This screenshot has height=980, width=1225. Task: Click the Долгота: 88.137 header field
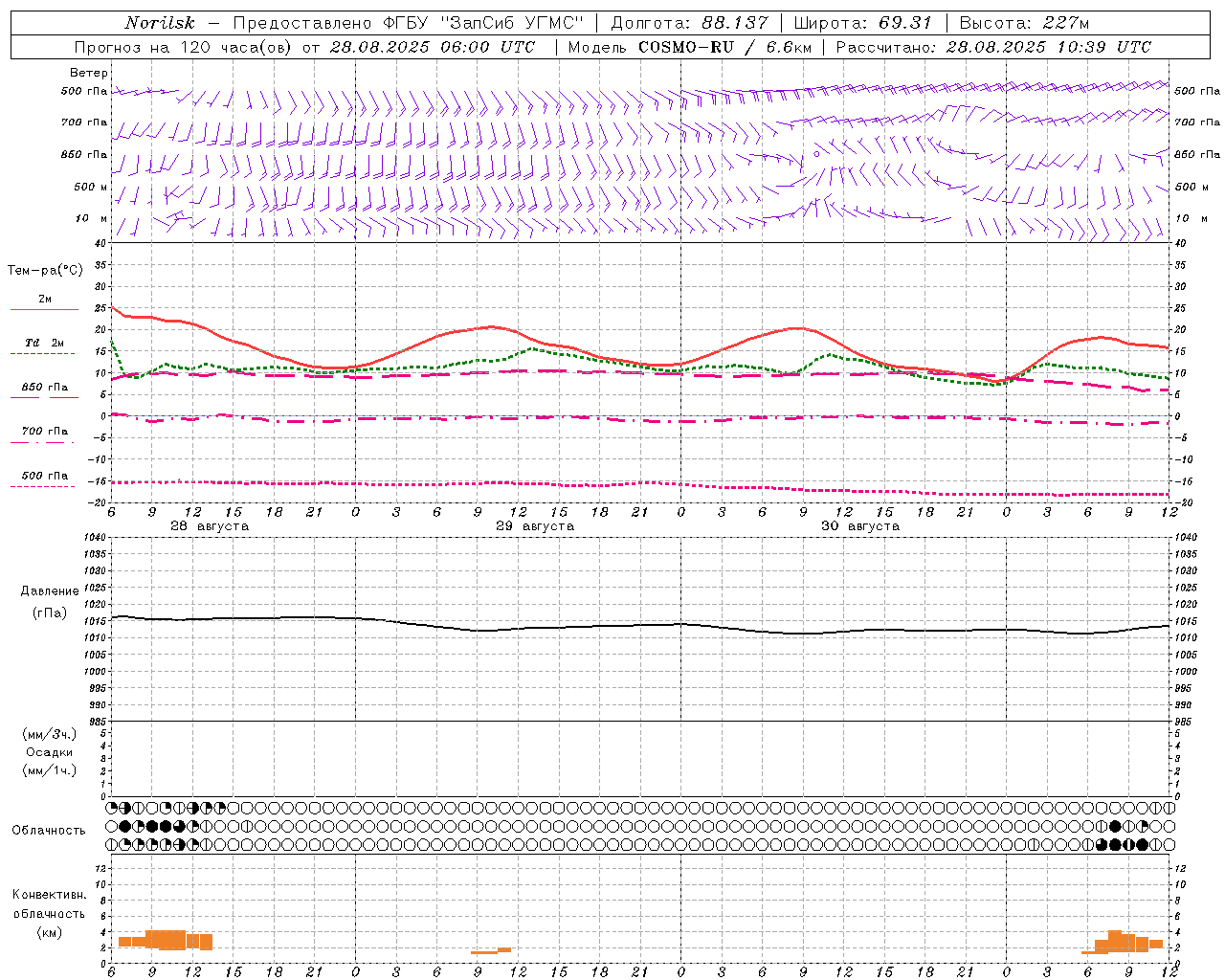(x=689, y=23)
